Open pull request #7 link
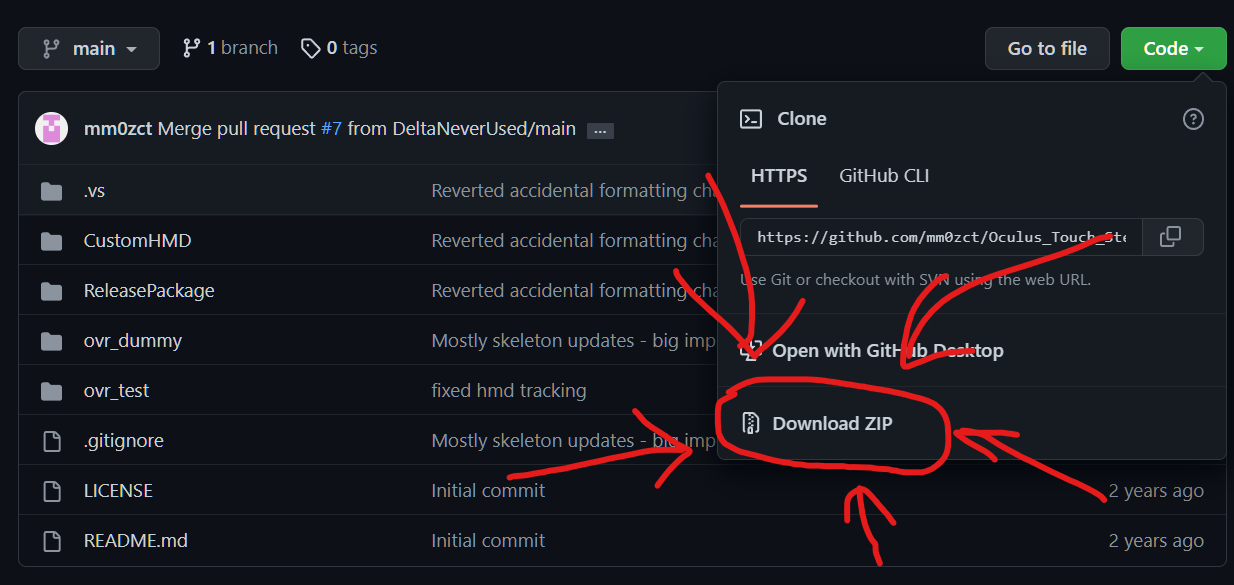 pyautogui.click(x=331, y=128)
